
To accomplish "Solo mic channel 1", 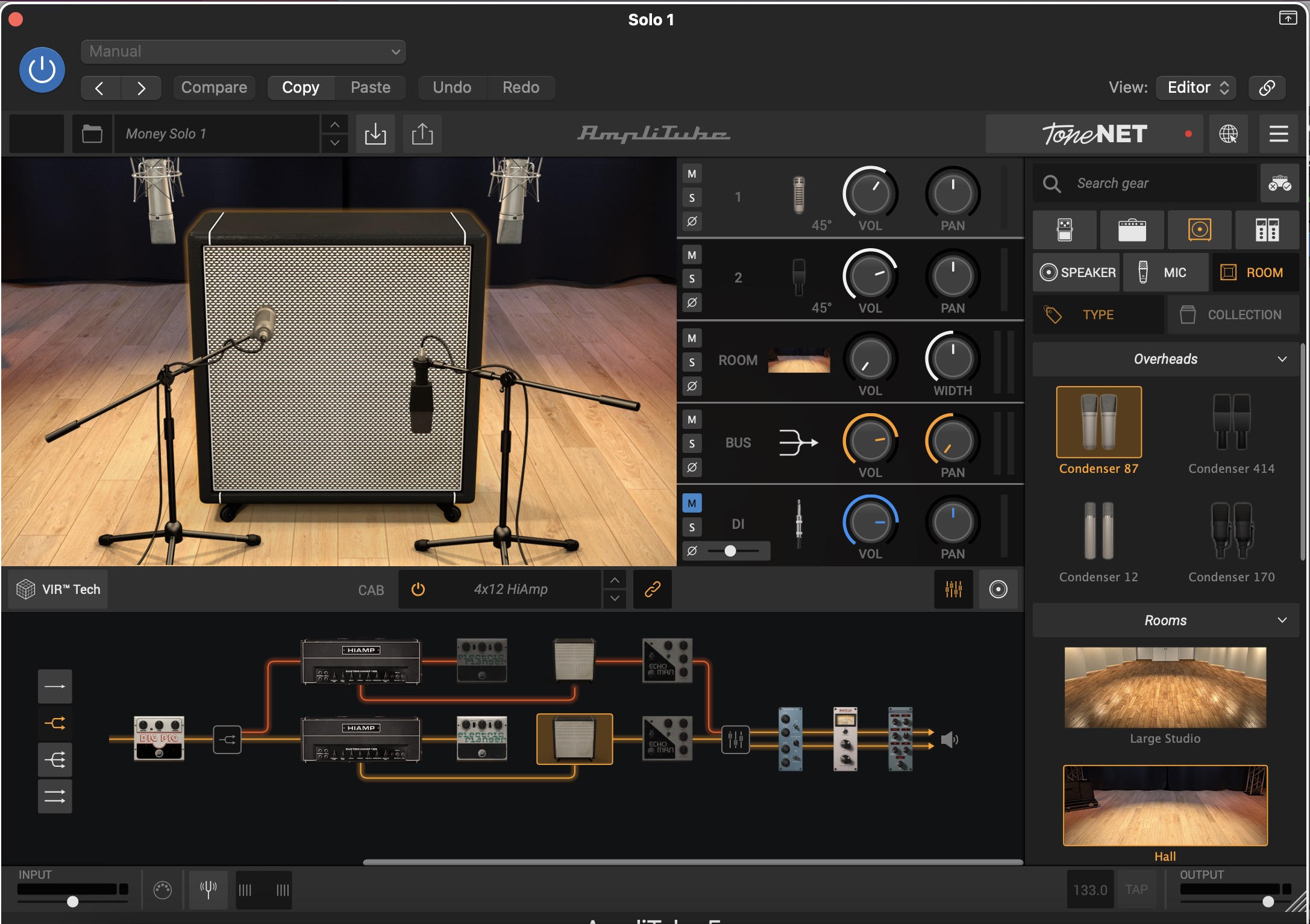I will tap(692, 198).
